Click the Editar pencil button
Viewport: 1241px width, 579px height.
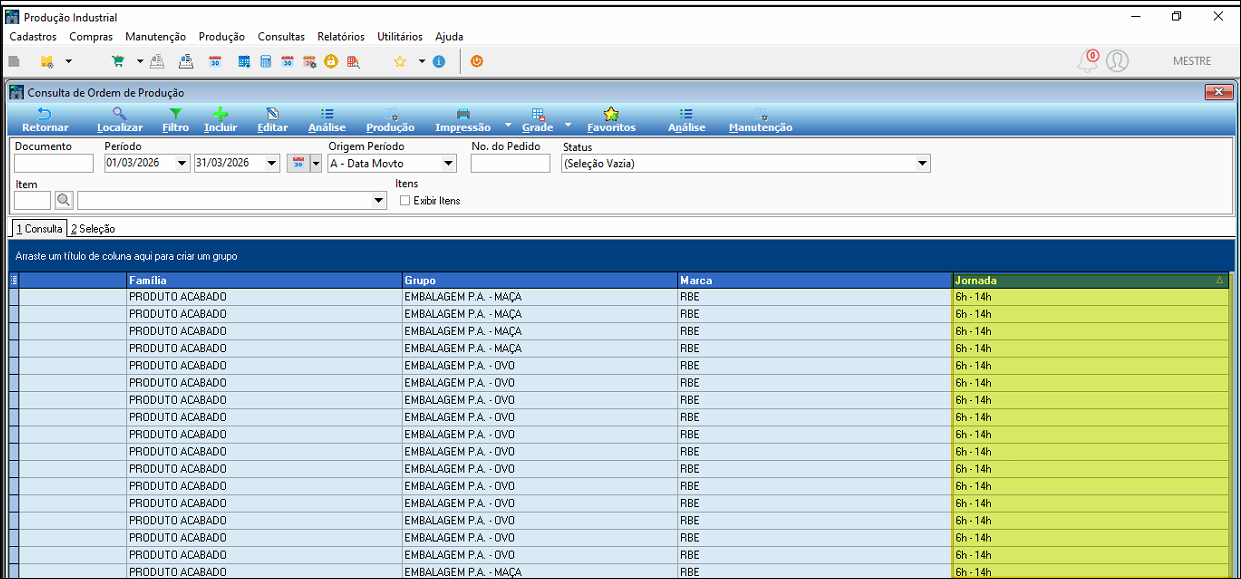click(272, 120)
